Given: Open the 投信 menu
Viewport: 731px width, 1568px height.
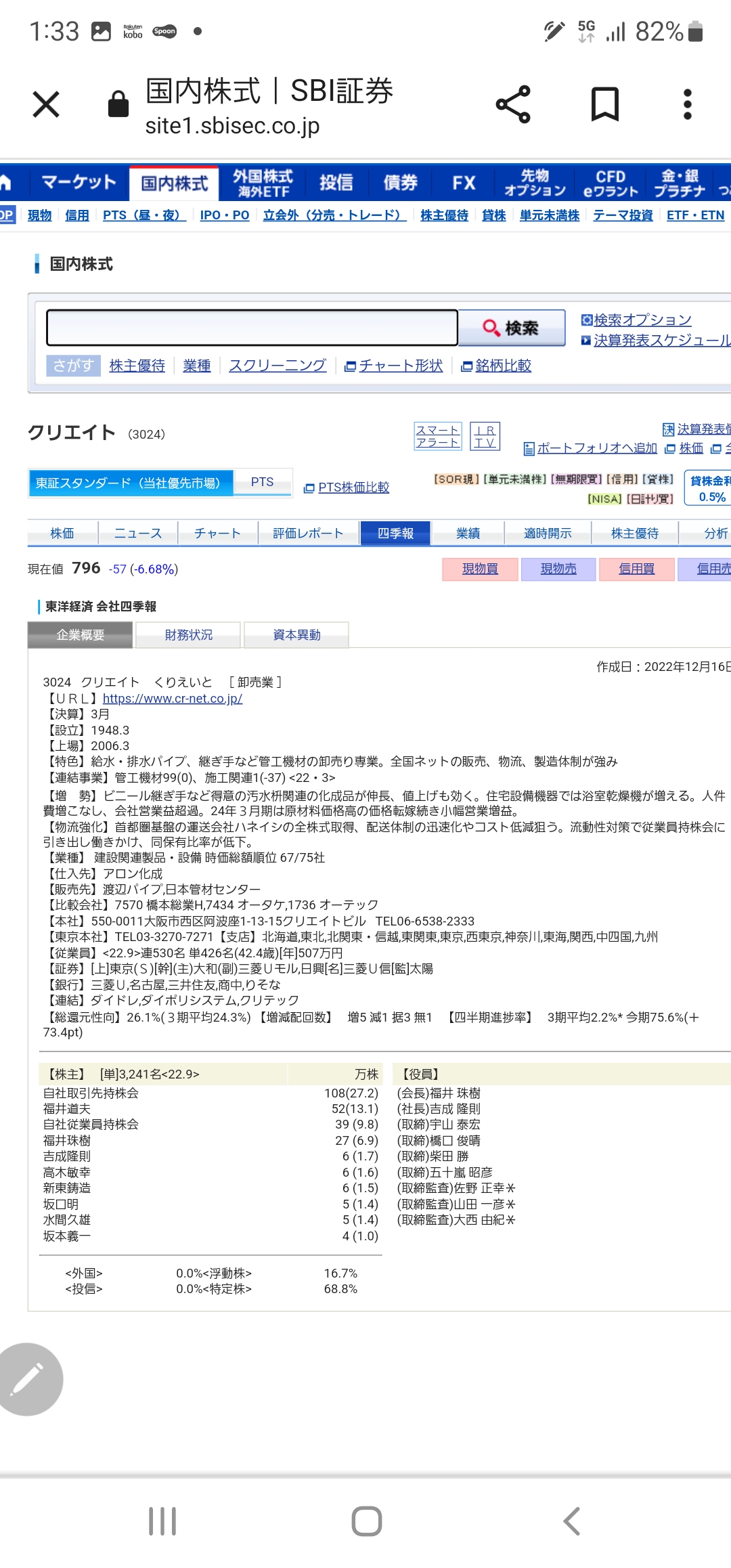Looking at the screenshot, I should (x=336, y=183).
